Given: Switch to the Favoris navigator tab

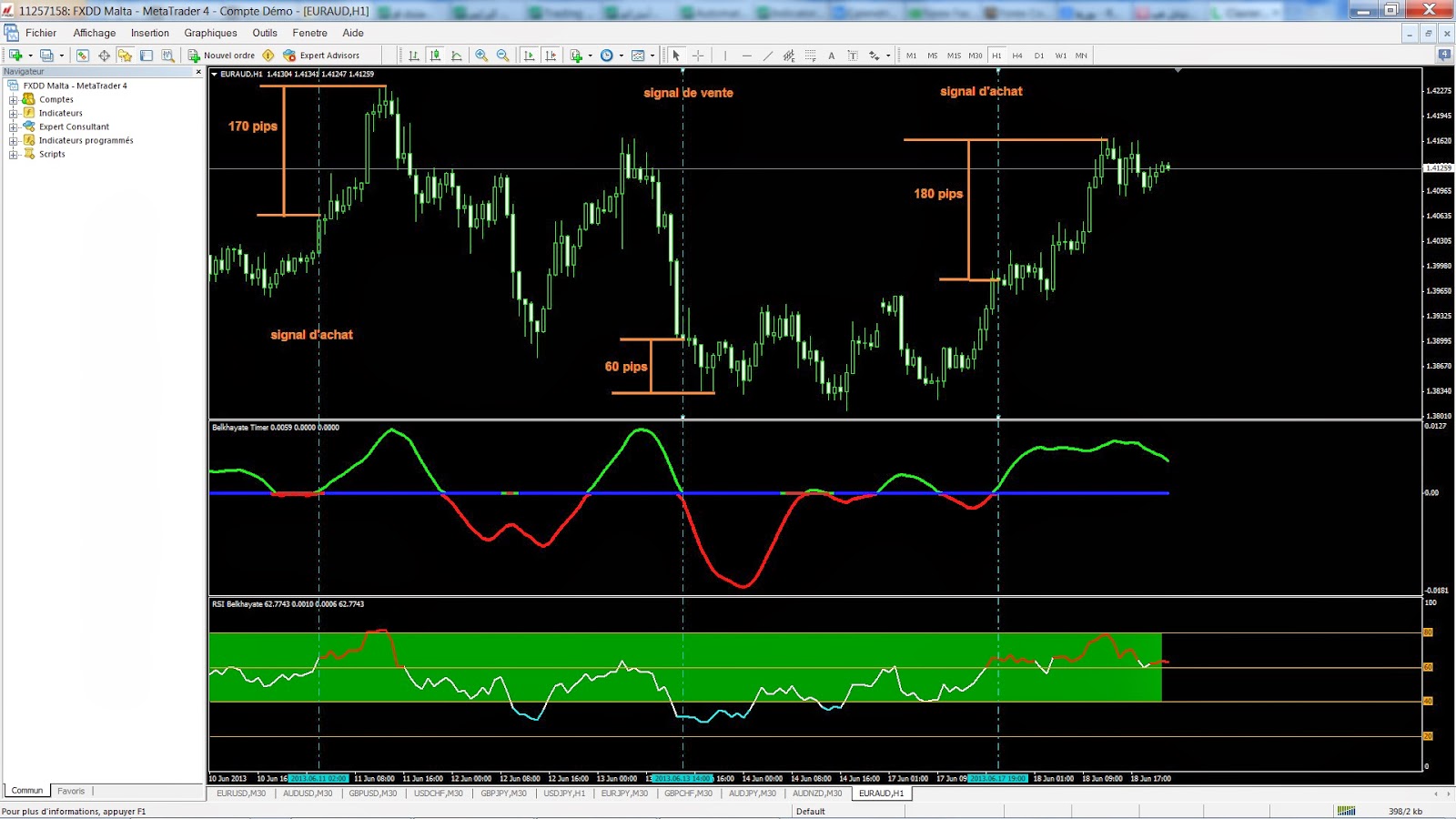Looking at the screenshot, I should (x=71, y=791).
